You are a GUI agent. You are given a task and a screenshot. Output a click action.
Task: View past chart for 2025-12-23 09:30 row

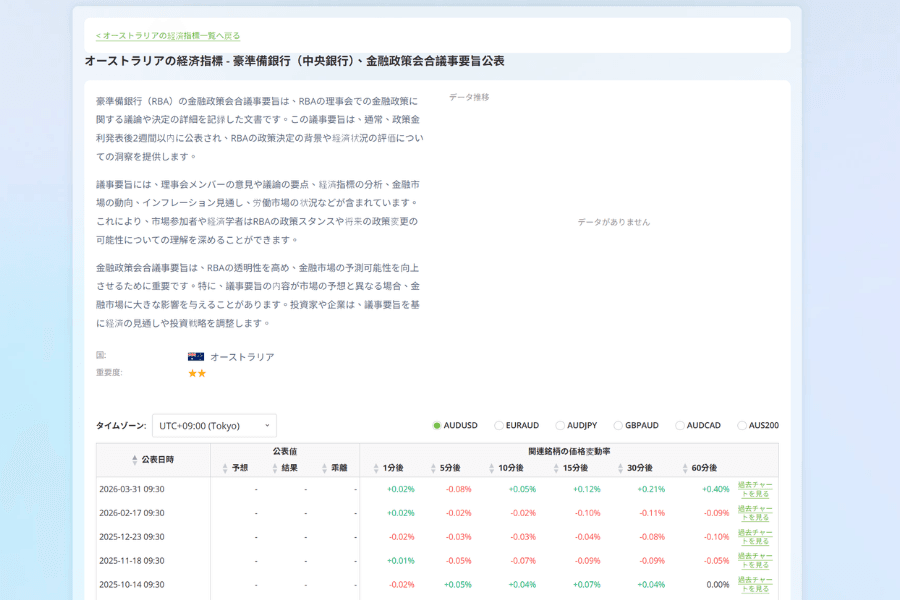(x=755, y=537)
